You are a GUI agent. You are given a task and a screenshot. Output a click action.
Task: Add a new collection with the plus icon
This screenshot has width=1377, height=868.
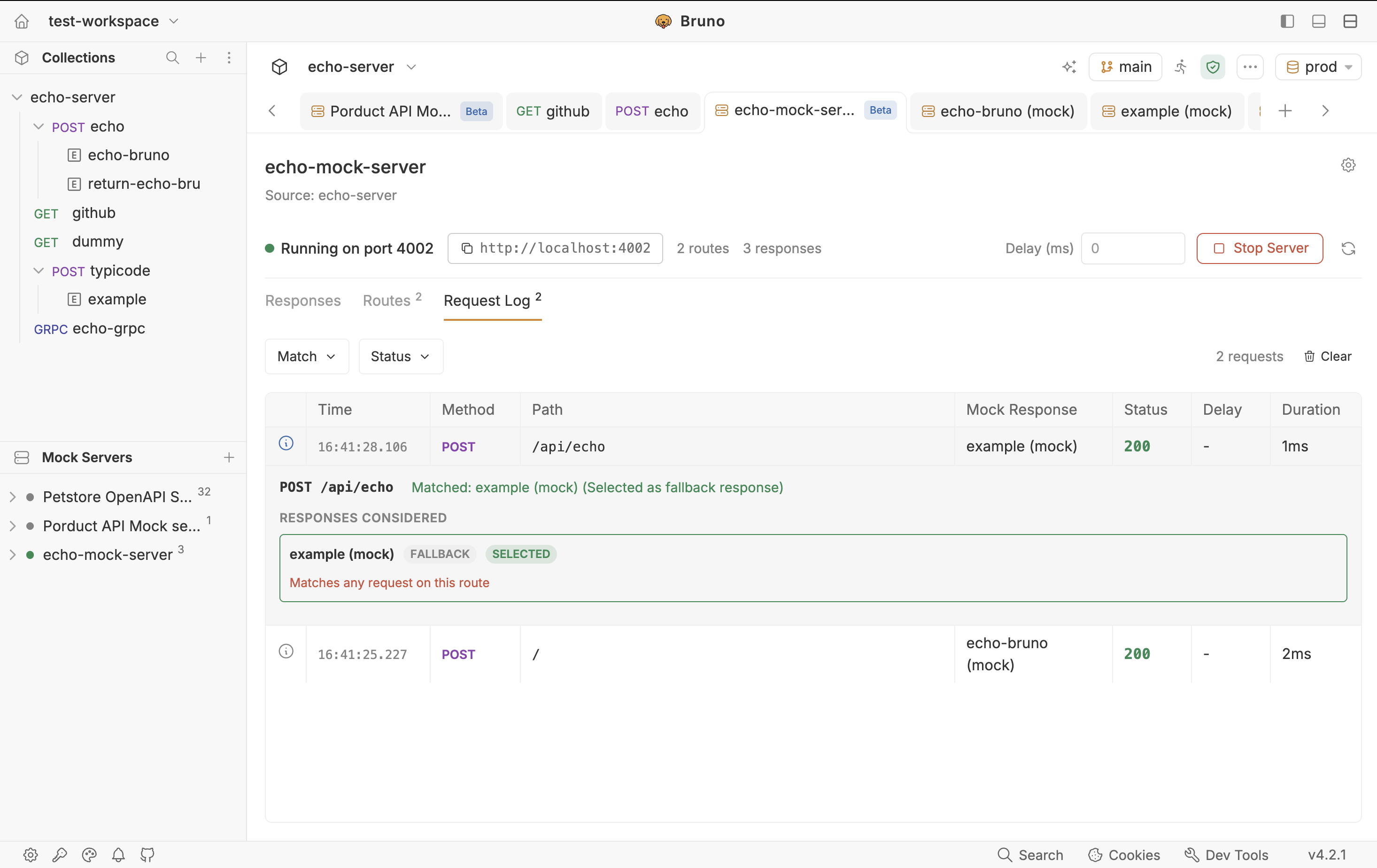(201, 58)
